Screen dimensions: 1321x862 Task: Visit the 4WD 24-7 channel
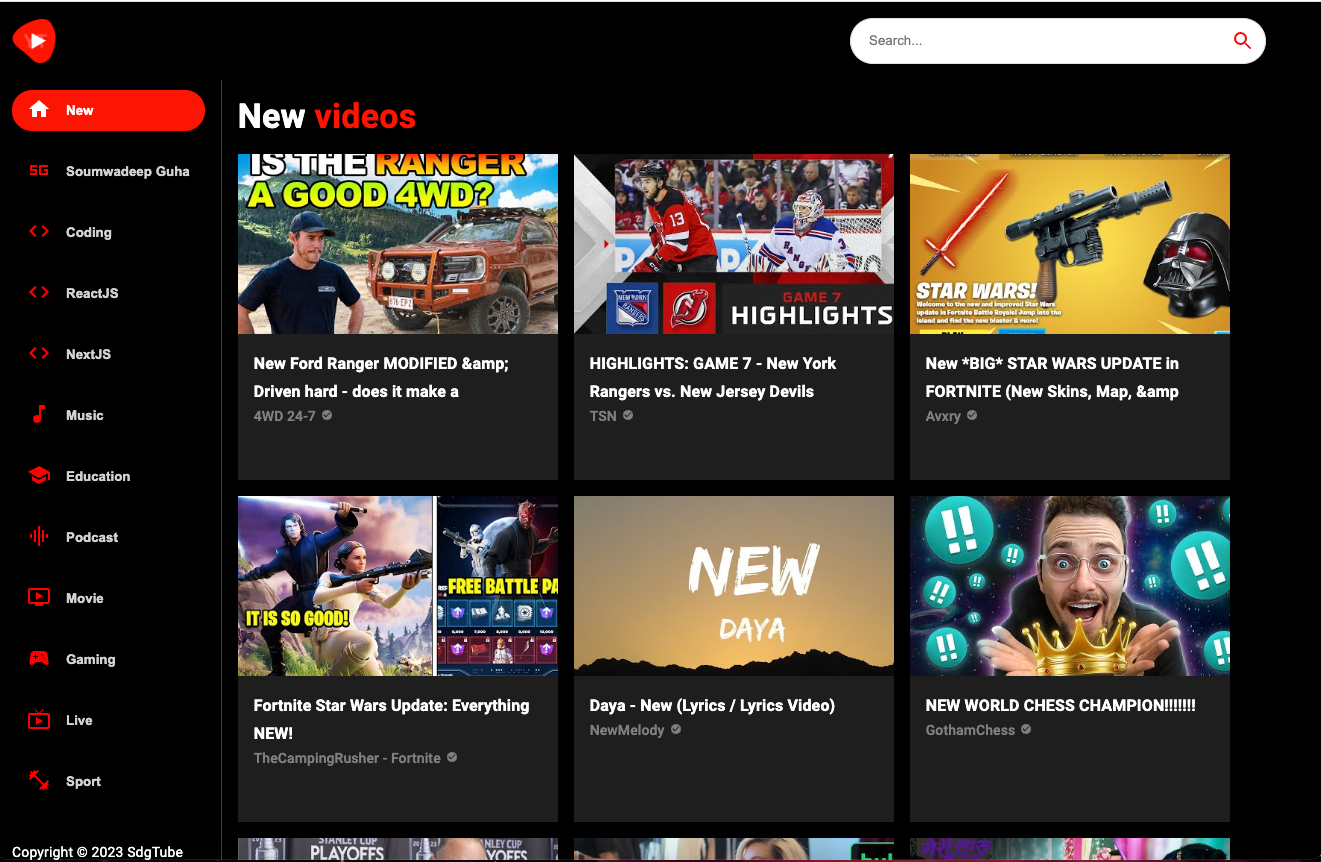pos(285,415)
